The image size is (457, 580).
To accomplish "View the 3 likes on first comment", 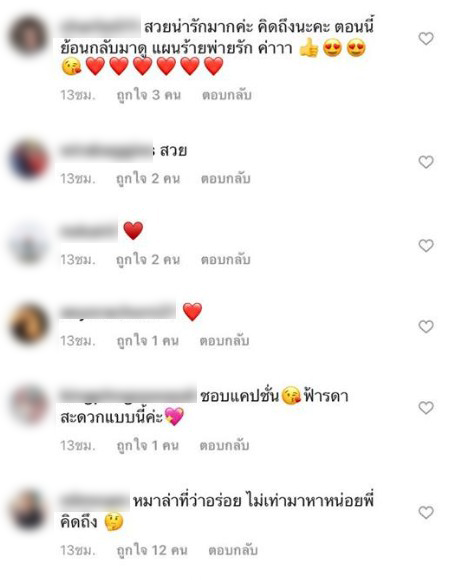I will pos(149,95).
